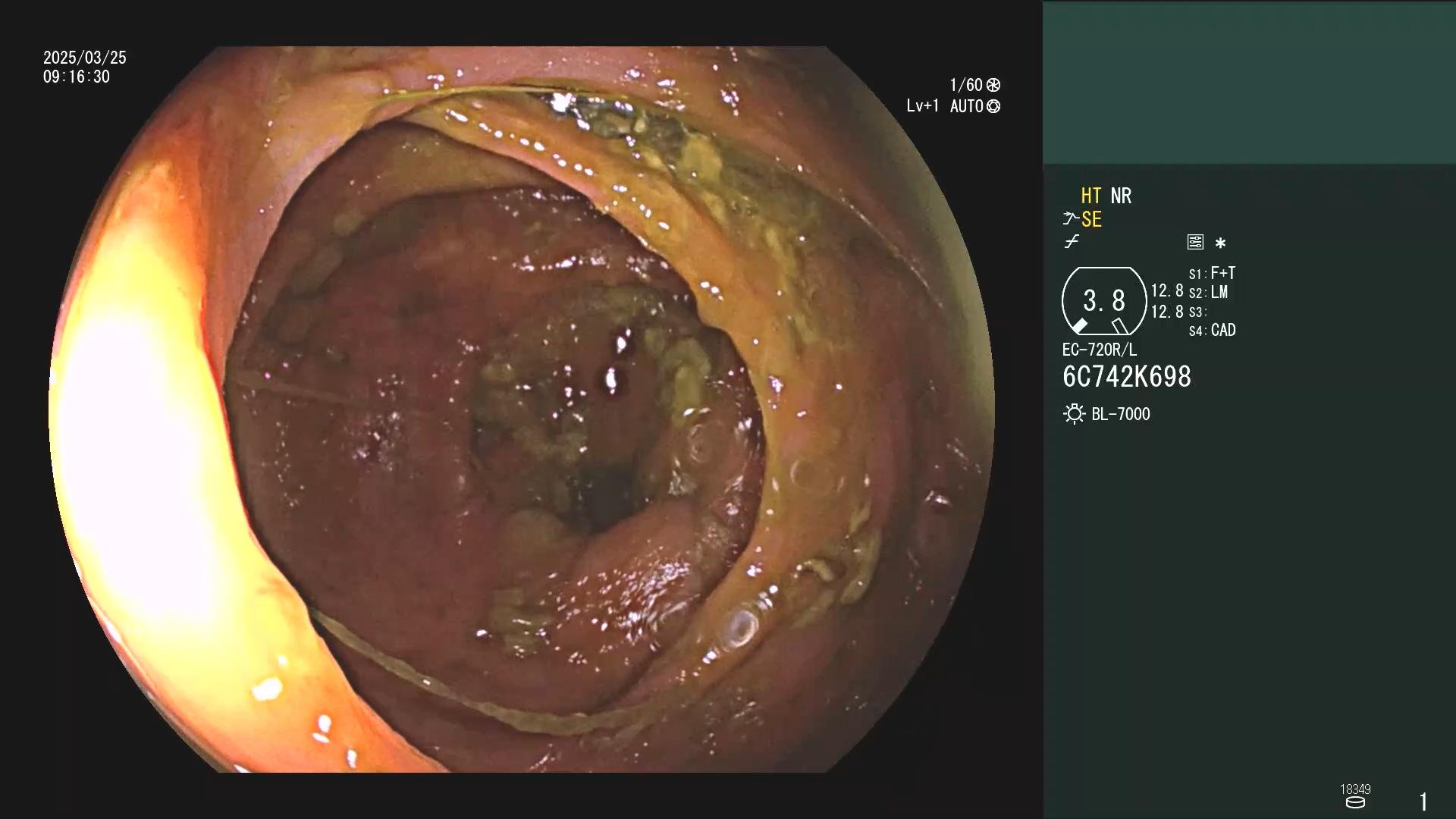1456x819 pixels.
Task: Click the blank green patient info panel
Action: pos(1249,83)
